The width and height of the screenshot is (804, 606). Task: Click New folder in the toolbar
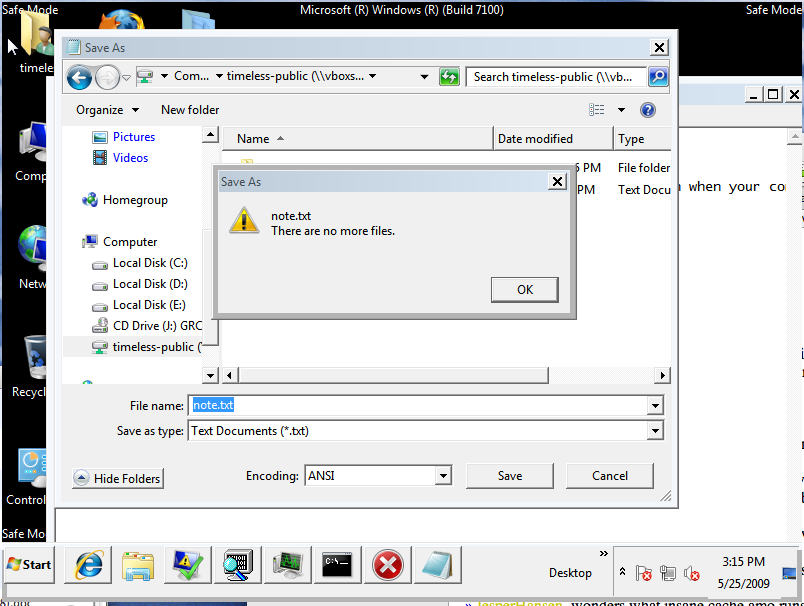click(x=190, y=110)
